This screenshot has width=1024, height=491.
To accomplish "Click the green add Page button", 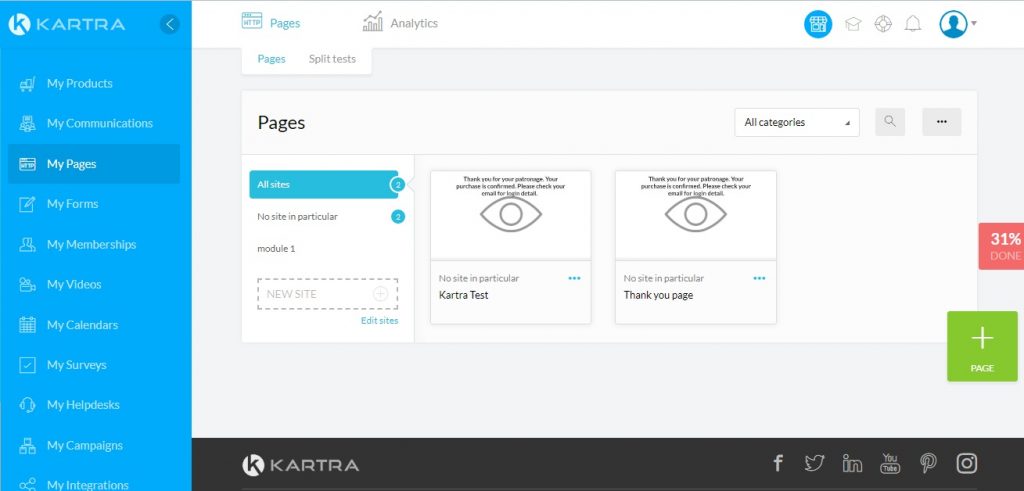I will click(981, 346).
